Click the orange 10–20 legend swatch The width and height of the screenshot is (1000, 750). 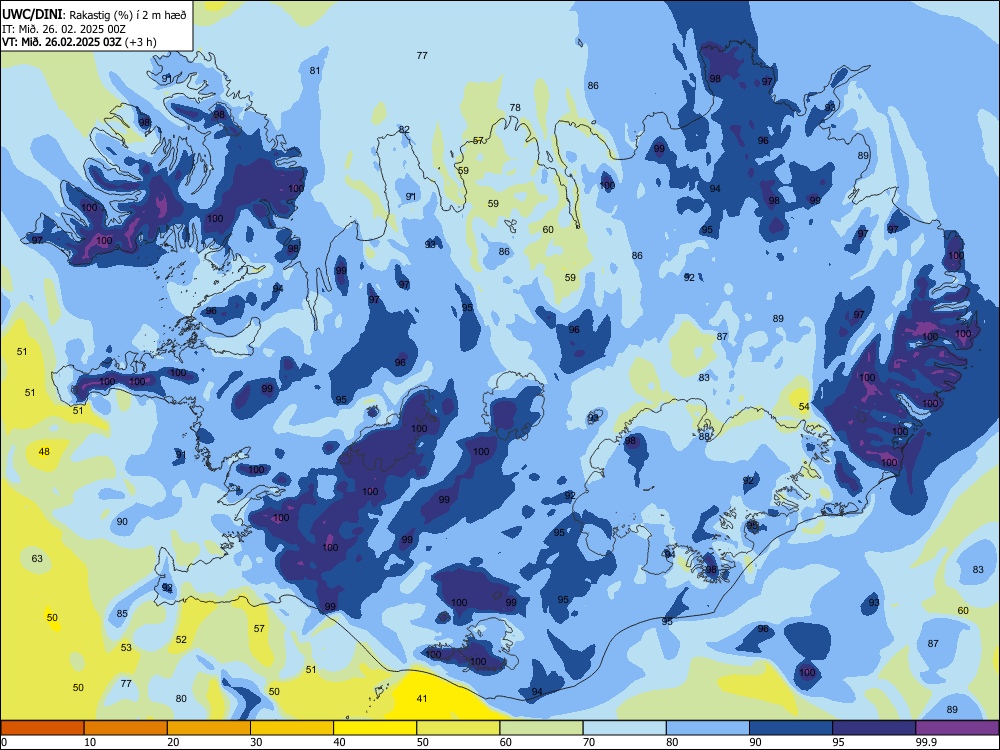[126, 728]
